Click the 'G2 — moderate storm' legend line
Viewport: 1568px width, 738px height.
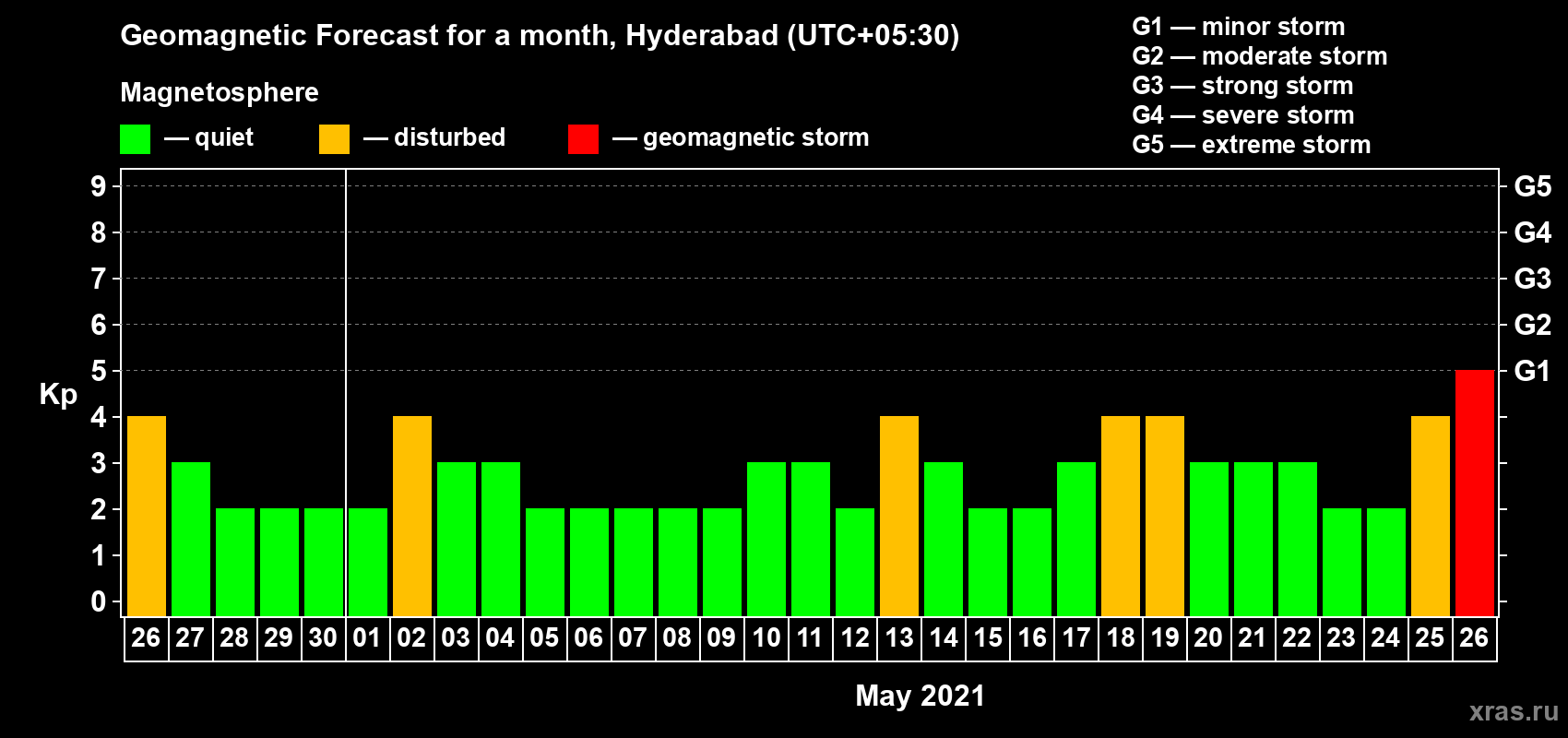coord(1260,56)
